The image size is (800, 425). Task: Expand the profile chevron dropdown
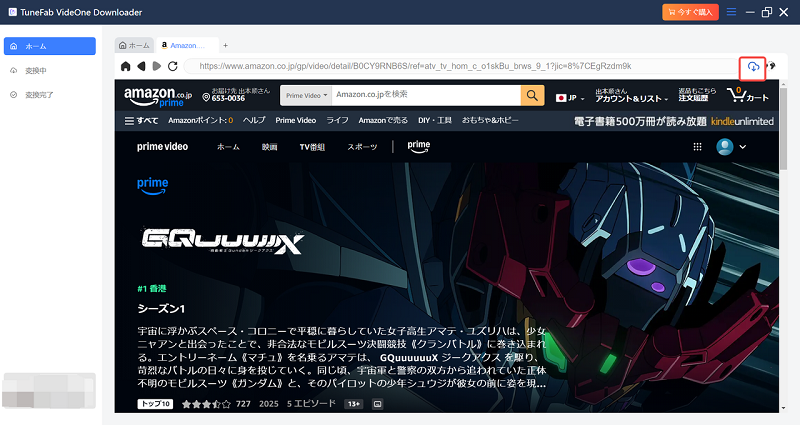coord(743,147)
